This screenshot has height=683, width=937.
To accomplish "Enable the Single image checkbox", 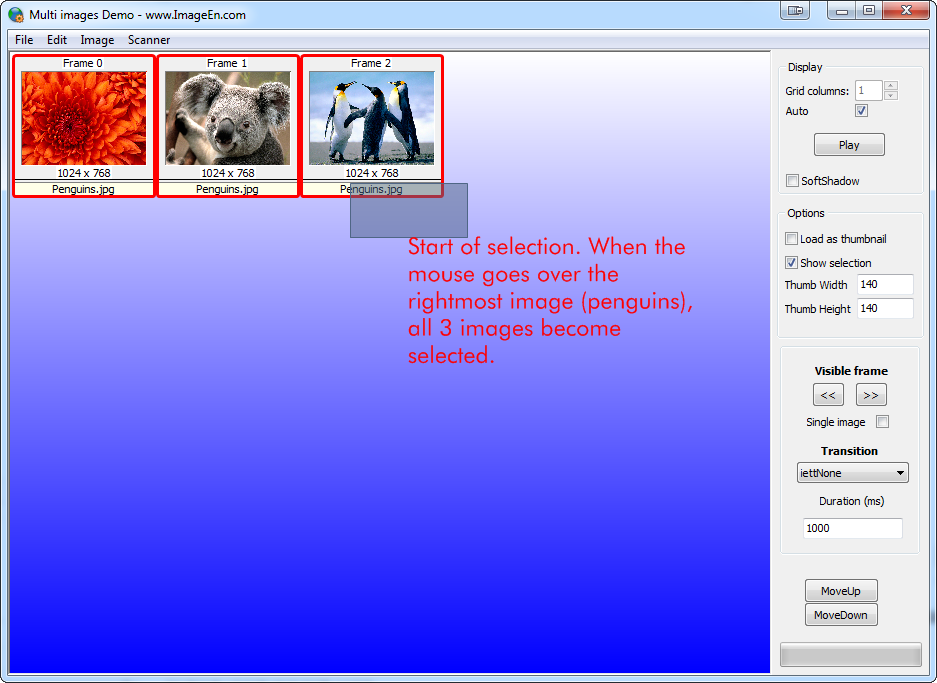I will pos(882,422).
